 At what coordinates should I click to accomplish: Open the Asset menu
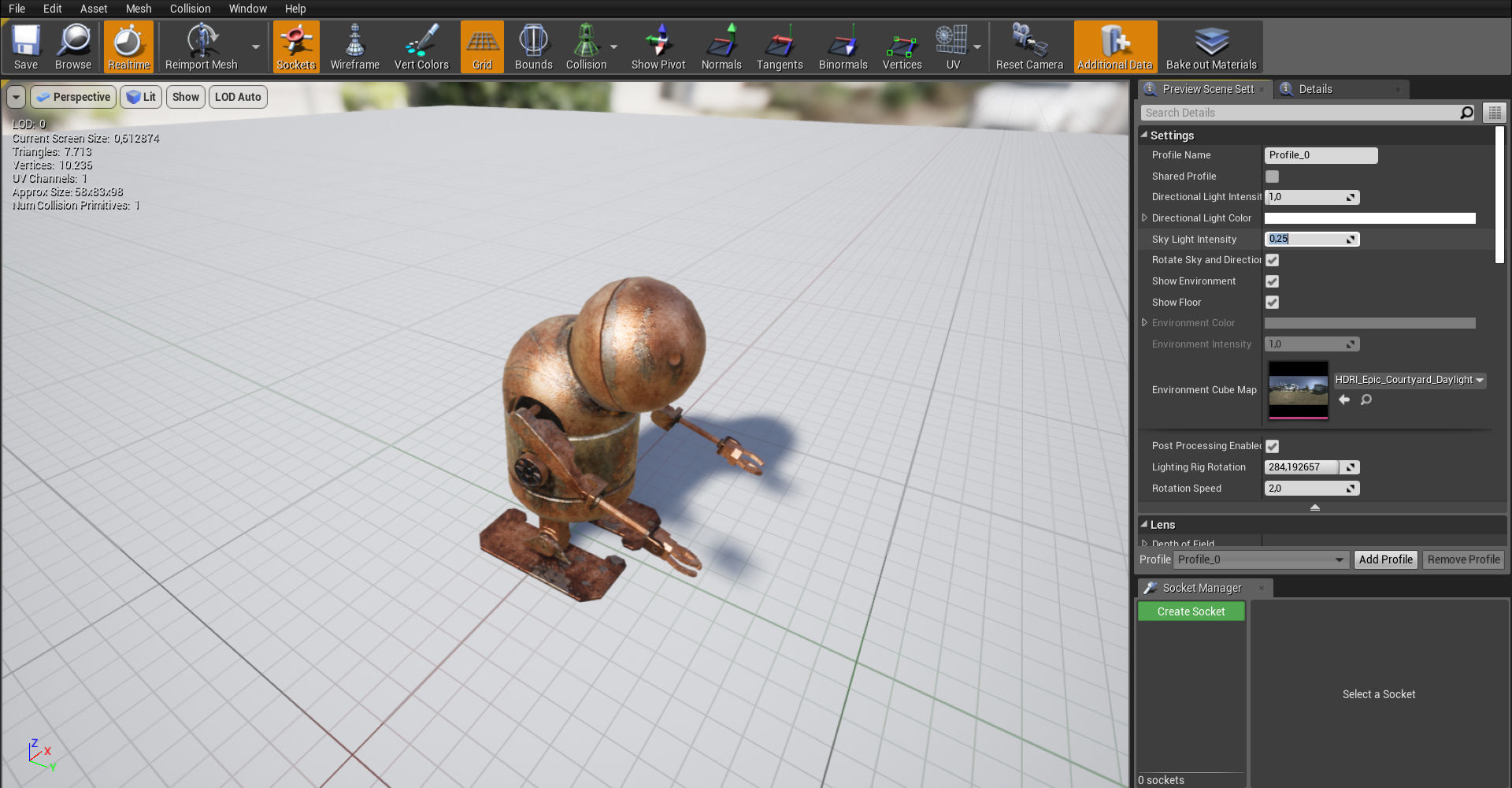coord(94,9)
